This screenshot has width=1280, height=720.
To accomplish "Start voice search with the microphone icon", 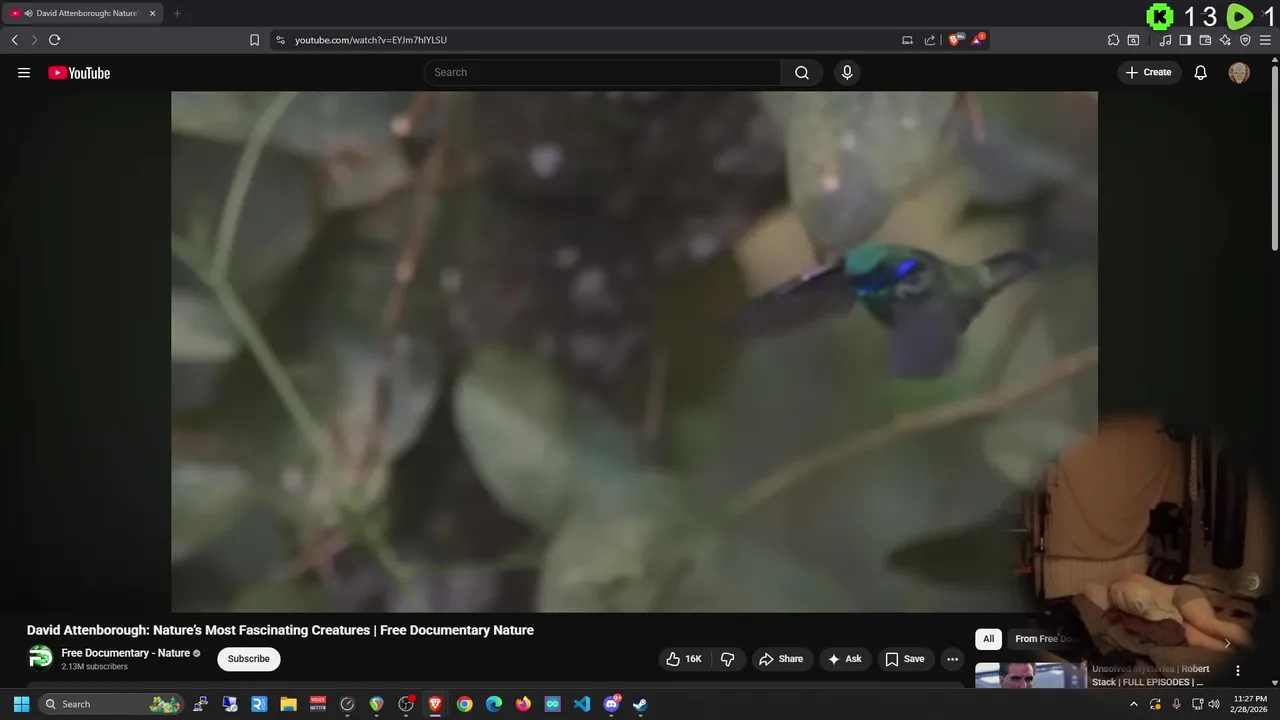I will (x=847, y=72).
